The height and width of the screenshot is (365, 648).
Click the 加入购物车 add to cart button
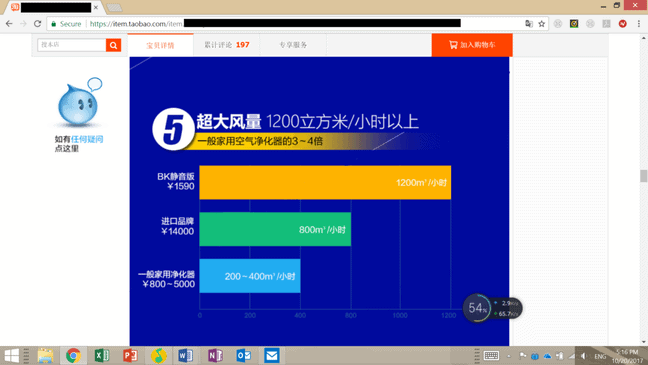tap(472, 45)
